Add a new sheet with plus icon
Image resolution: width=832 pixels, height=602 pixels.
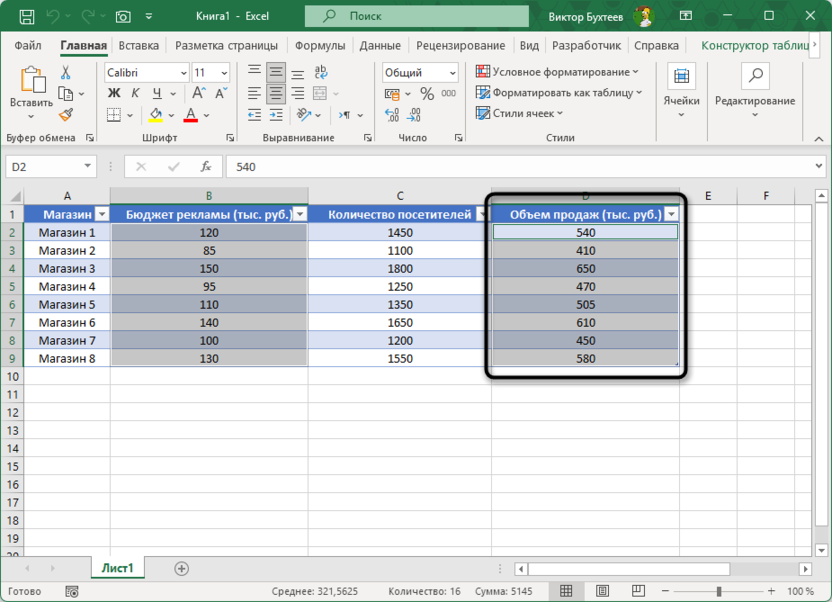tap(181, 568)
